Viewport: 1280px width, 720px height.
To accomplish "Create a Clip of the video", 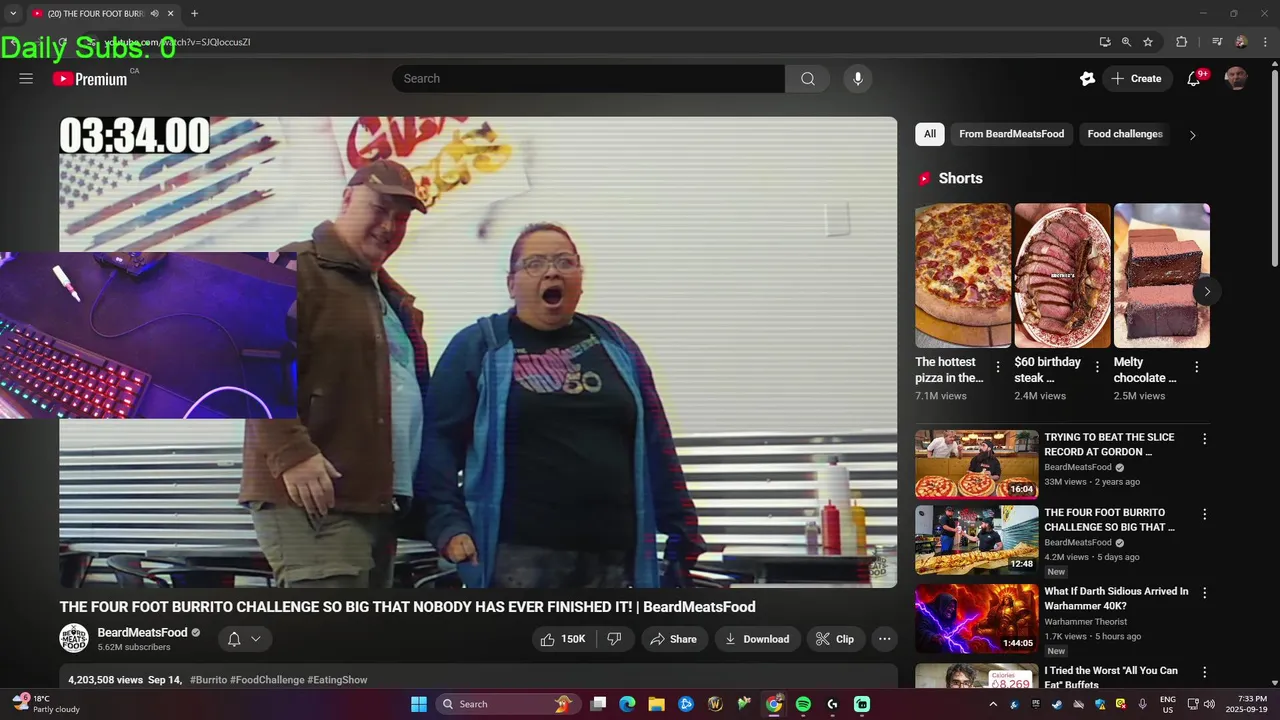I will tap(835, 639).
